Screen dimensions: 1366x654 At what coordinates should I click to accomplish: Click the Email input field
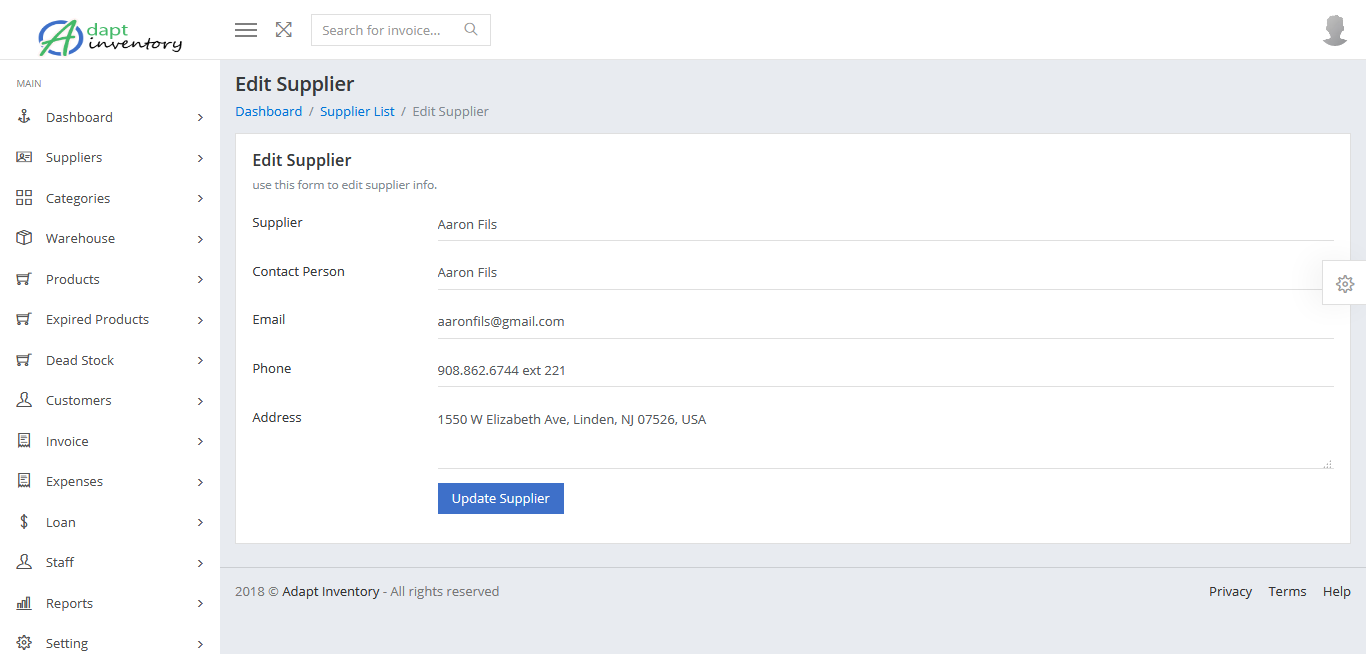click(x=885, y=321)
